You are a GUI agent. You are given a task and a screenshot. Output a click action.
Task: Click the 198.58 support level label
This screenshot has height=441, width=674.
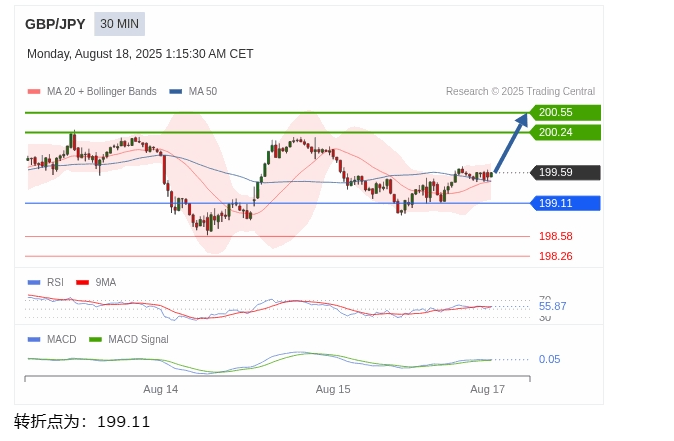tap(555, 236)
